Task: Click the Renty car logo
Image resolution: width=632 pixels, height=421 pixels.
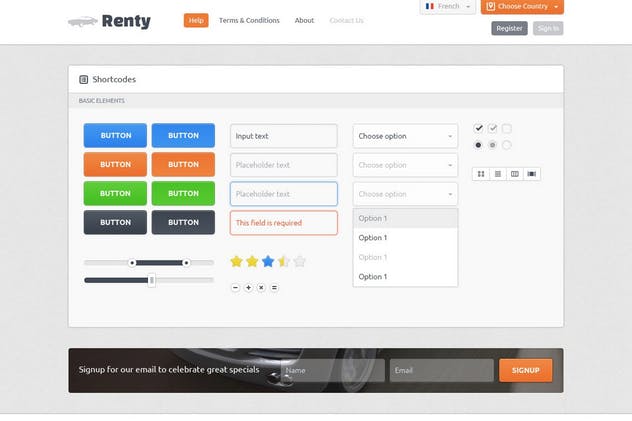Action: pos(83,21)
